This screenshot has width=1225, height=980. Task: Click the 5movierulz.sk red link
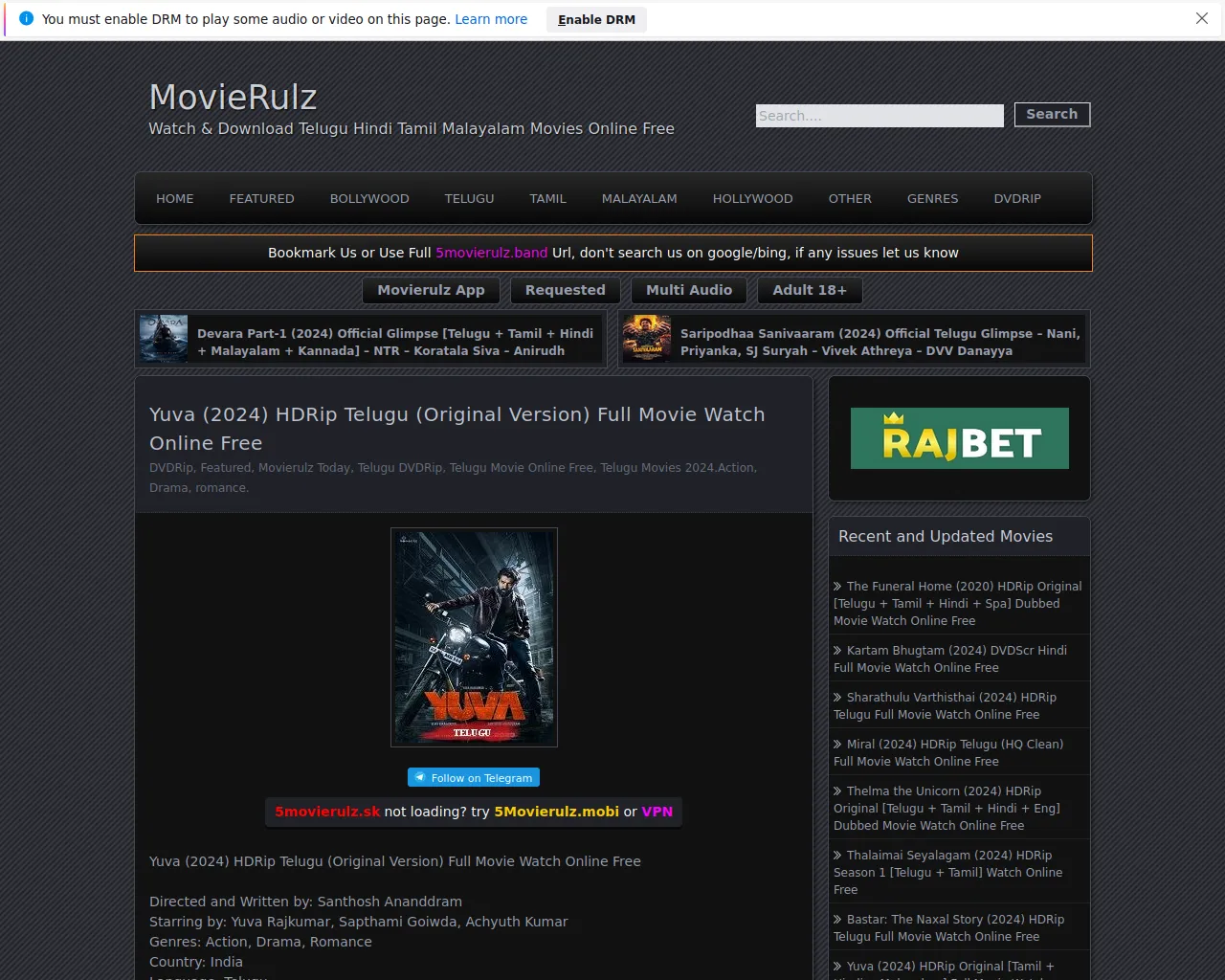pyautogui.click(x=327, y=812)
